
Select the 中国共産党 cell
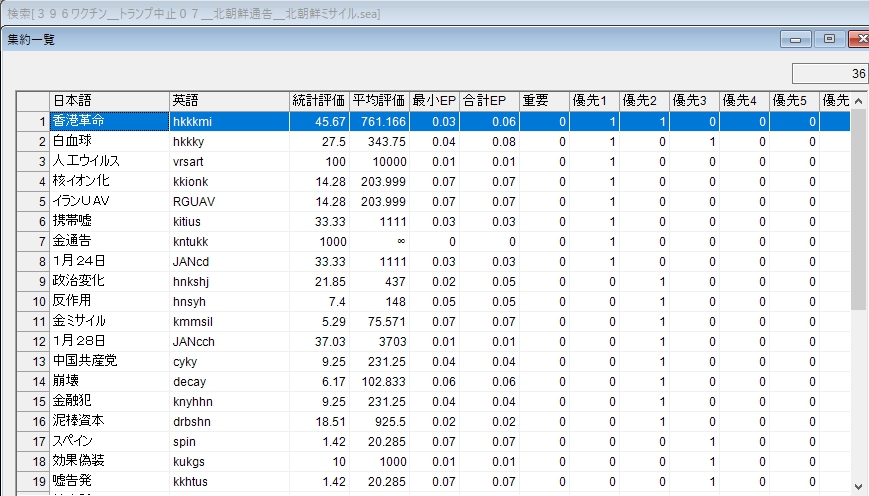[x=109, y=361]
